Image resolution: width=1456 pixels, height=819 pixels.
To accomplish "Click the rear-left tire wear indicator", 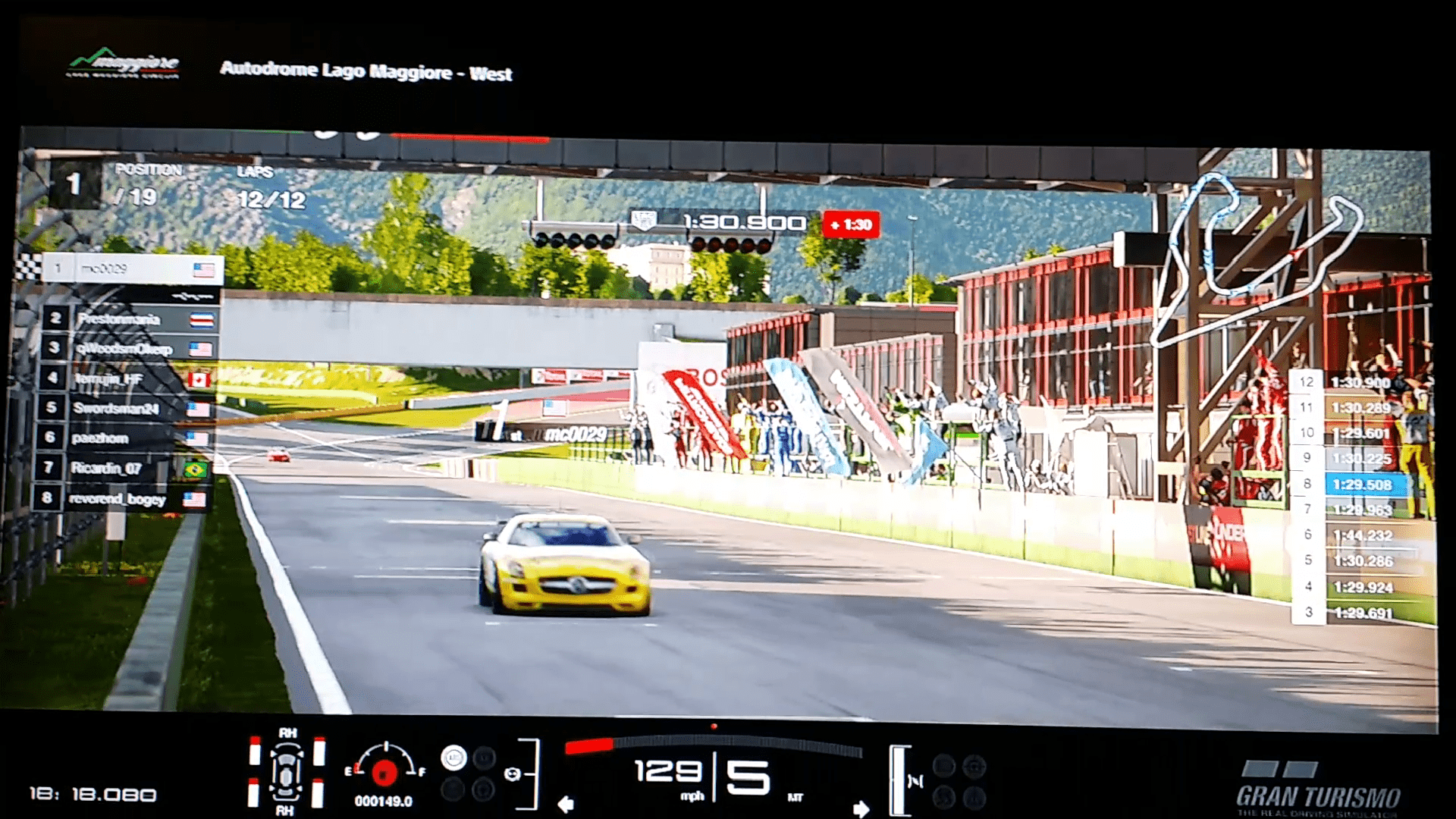I will (254, 793).
